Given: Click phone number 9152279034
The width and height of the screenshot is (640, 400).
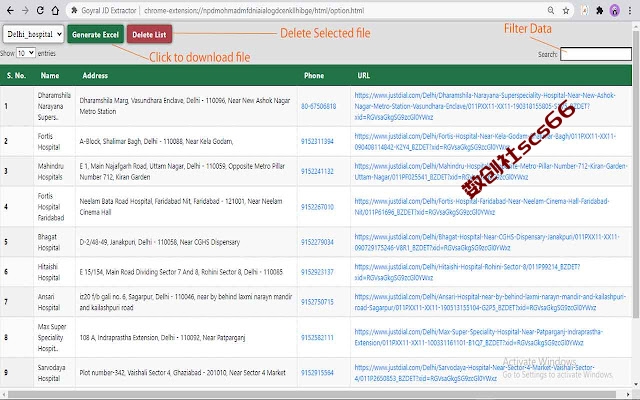Looking at the screenshot, I should (x=317, y=242).
